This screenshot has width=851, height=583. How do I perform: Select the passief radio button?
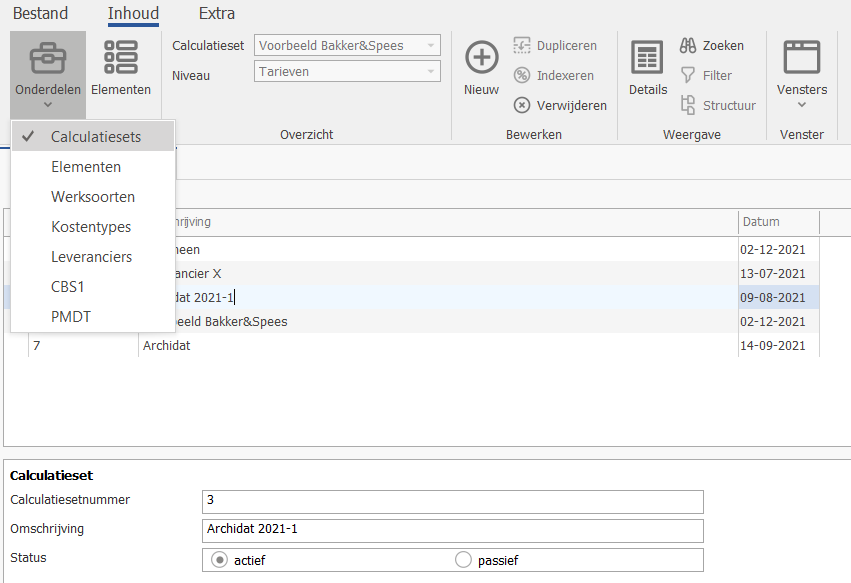[463, 560]
